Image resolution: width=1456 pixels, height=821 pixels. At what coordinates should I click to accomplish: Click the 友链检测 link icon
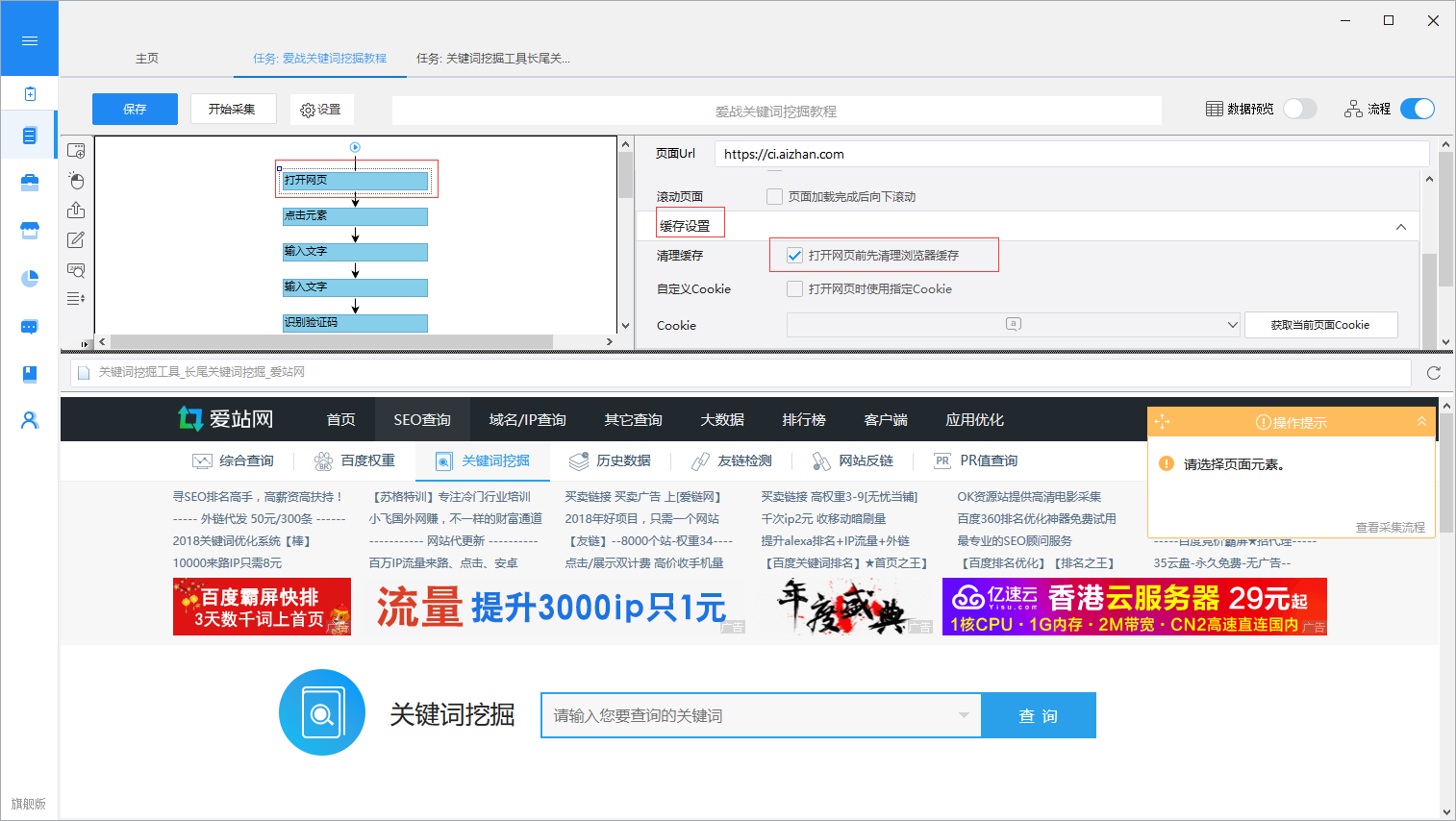click(x=700, y=461)
